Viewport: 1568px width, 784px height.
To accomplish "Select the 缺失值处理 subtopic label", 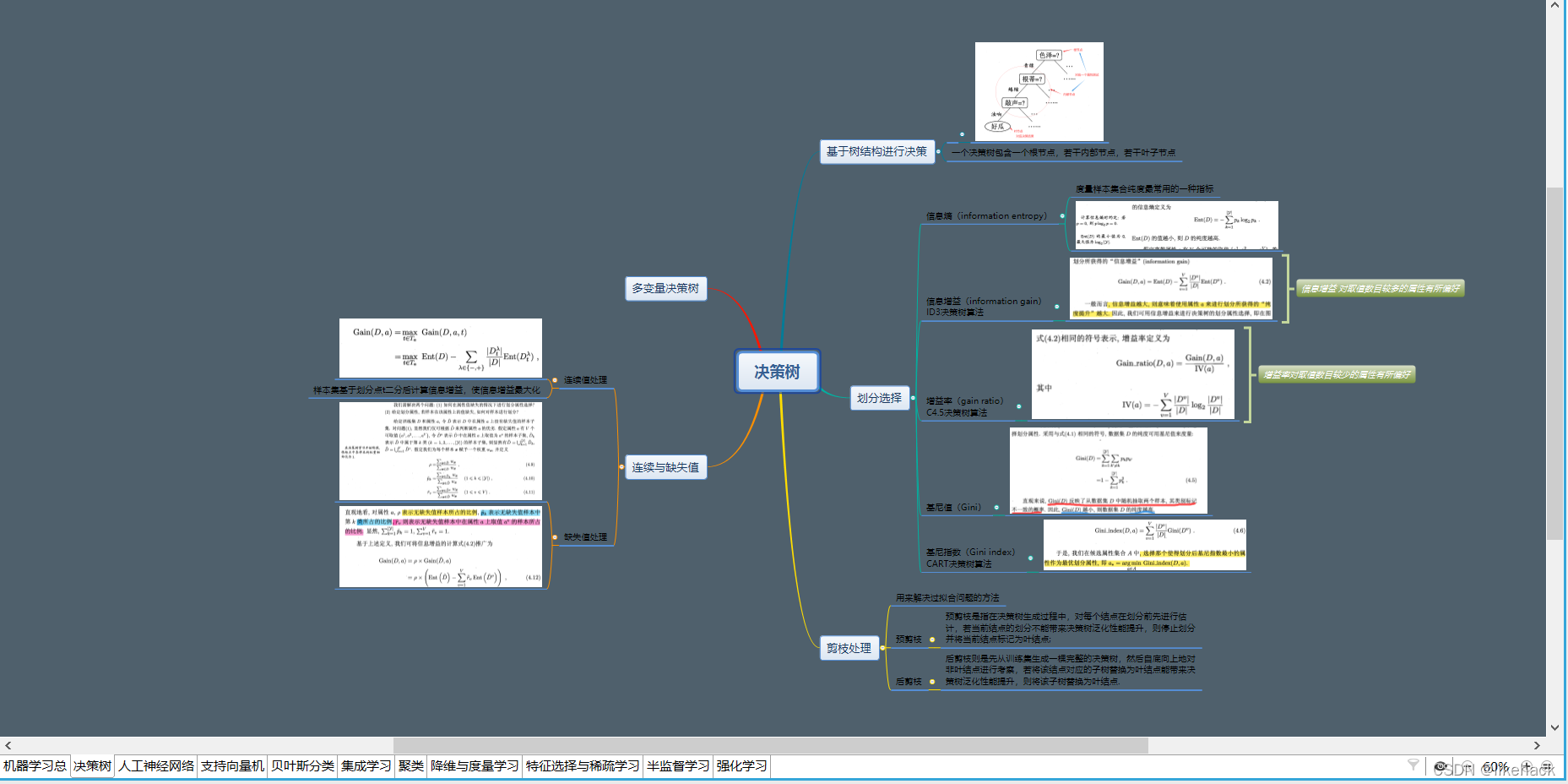I will tap(585, 537).
